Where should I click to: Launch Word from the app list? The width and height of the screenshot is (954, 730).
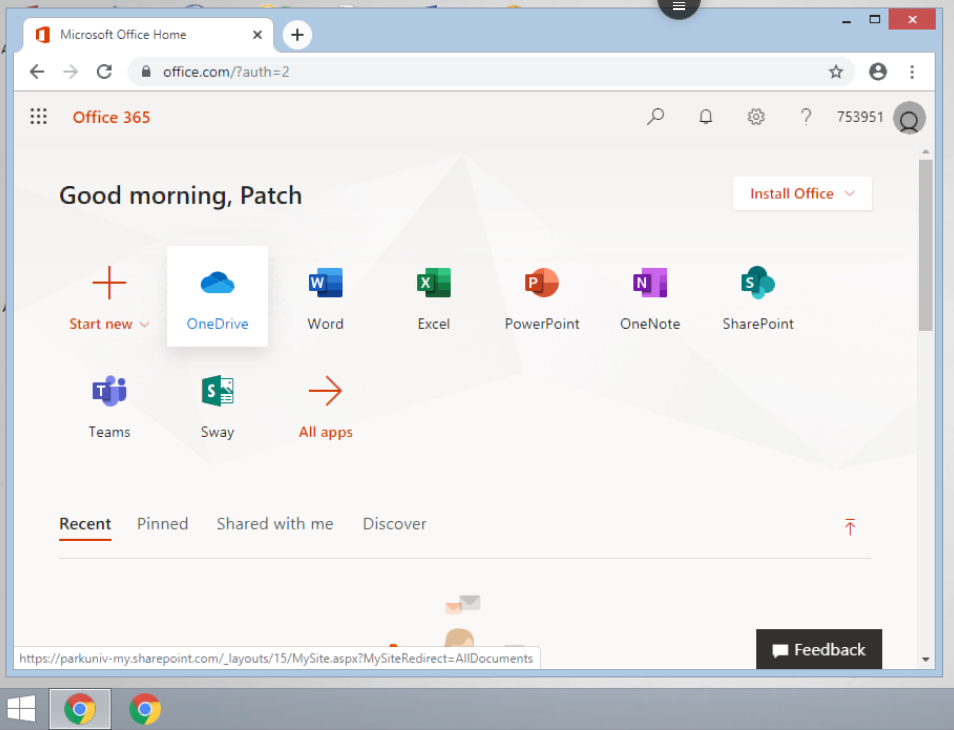326,296
